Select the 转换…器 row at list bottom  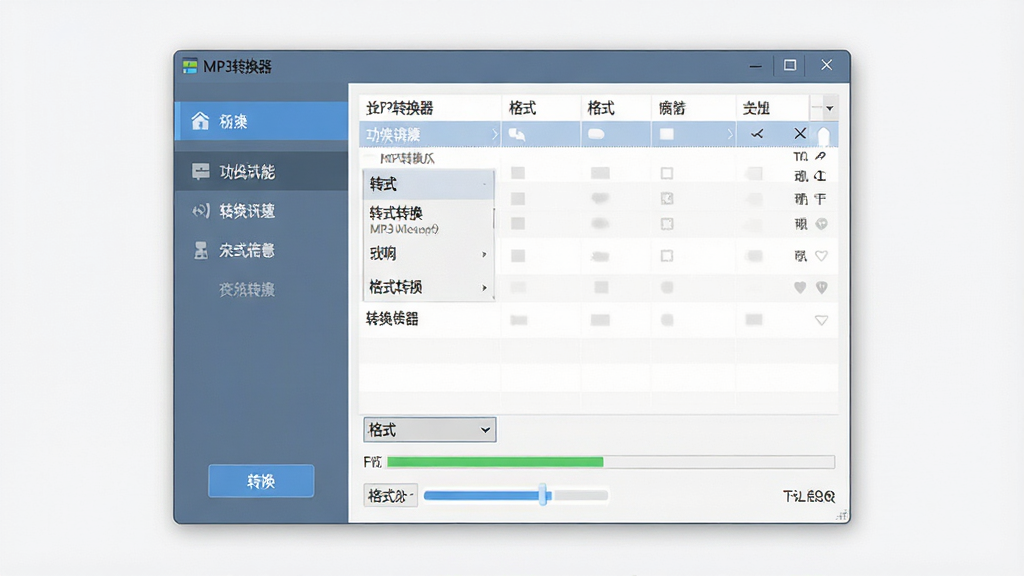(598, 319)
